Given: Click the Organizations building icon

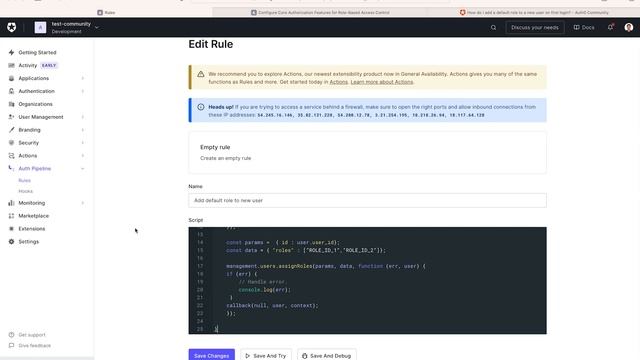Looking at the screenshot, I should 11,104.
